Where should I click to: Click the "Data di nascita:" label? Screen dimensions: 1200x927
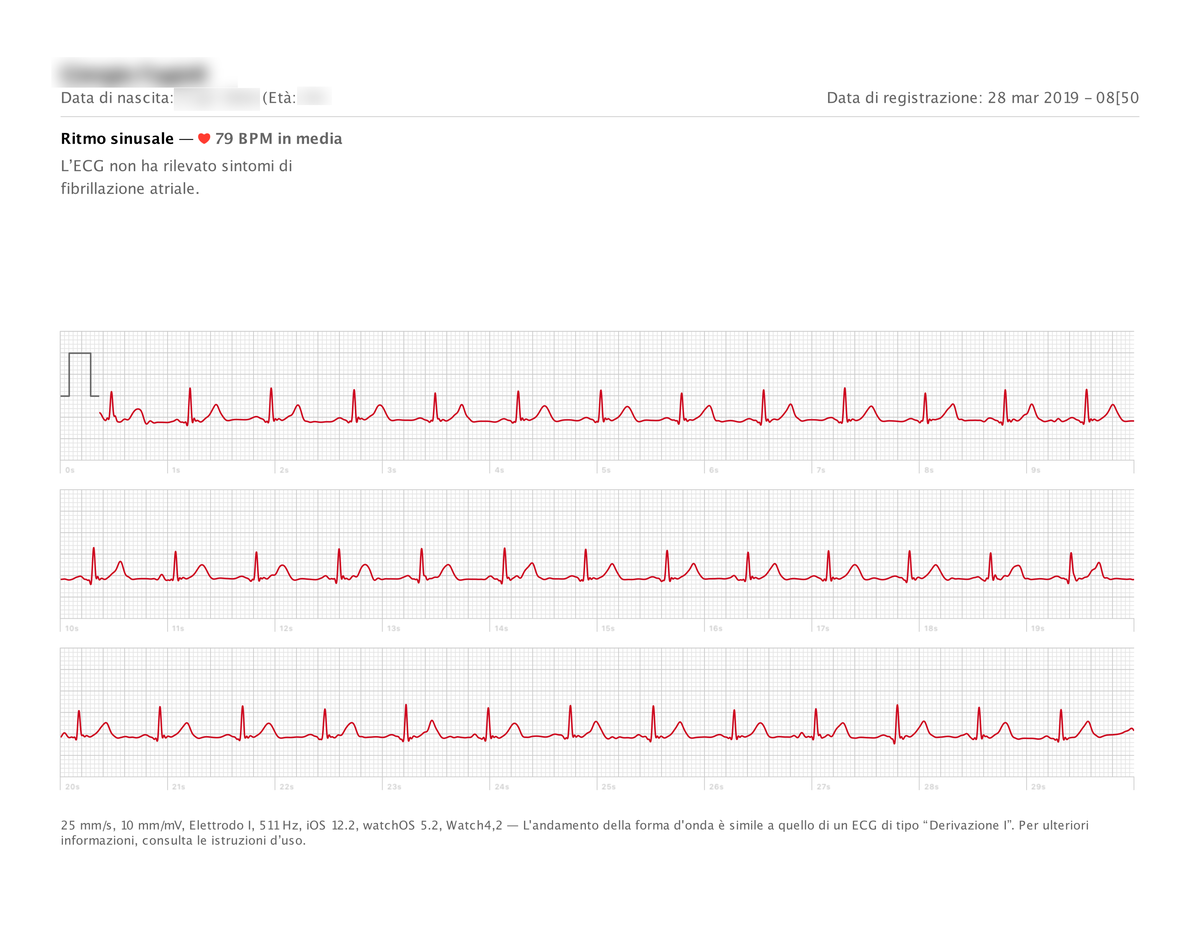[117, 98]
